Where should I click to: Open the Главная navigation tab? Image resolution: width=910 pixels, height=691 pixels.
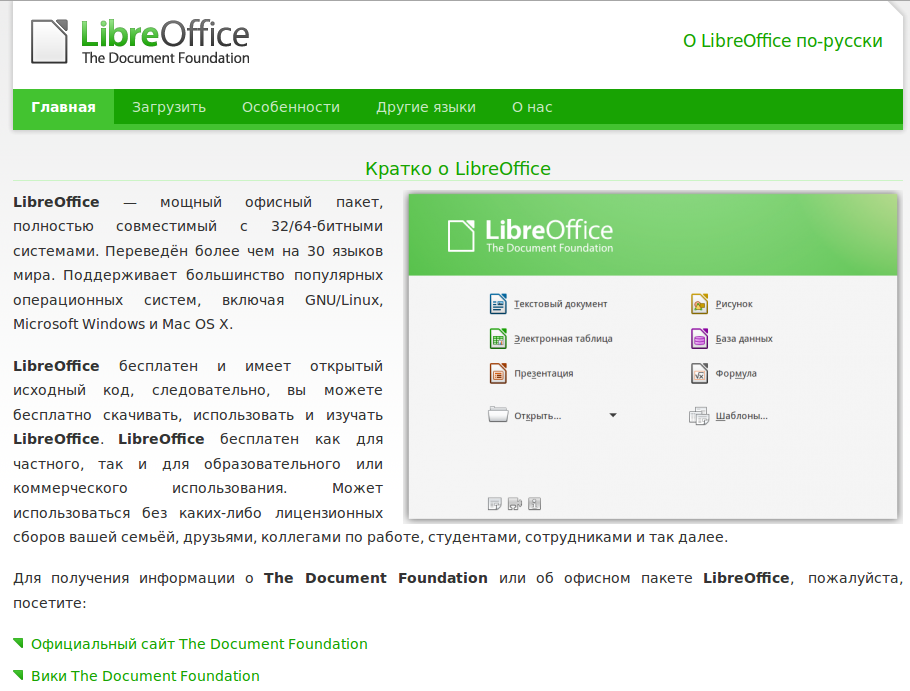tap(63, 108)
